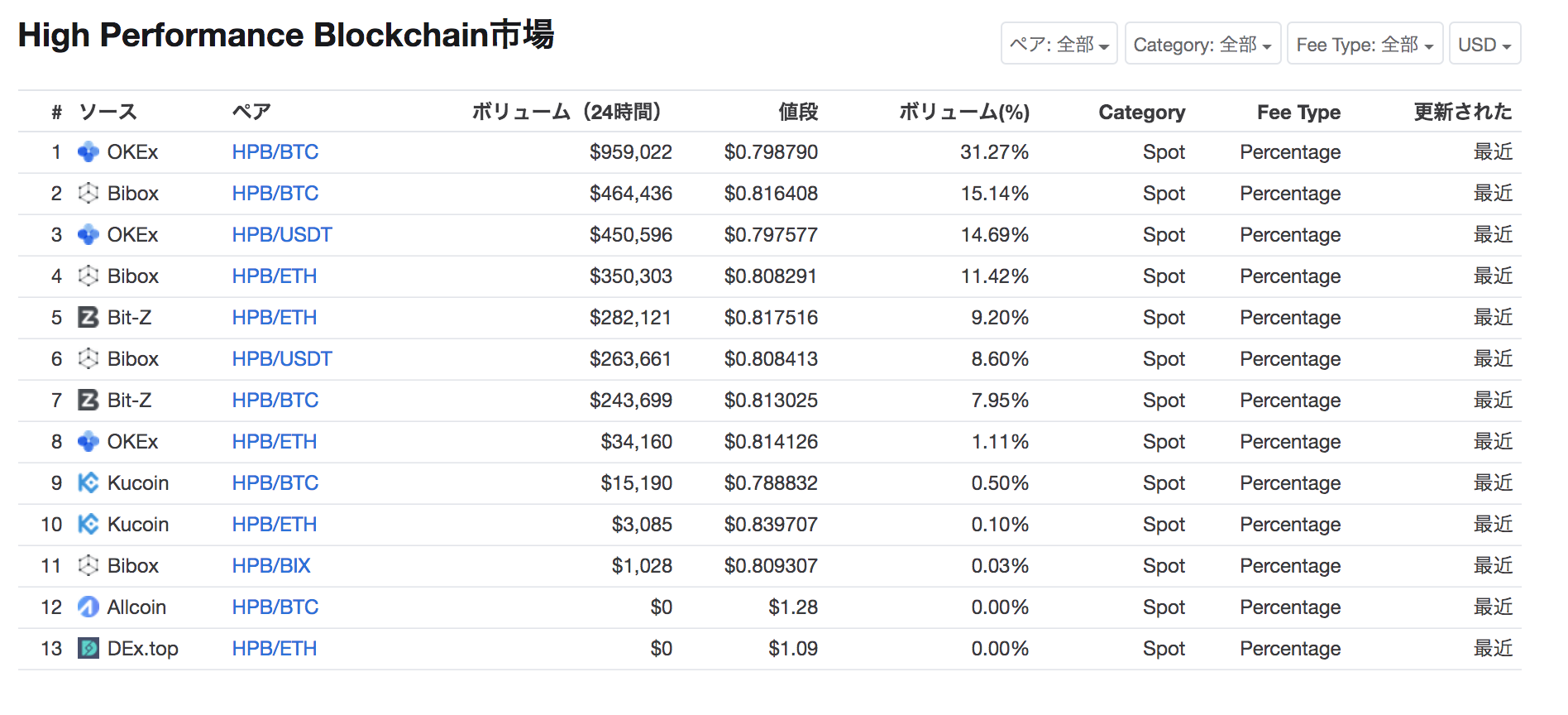
Task: Sort by the # column header
Action: [56, 113]
